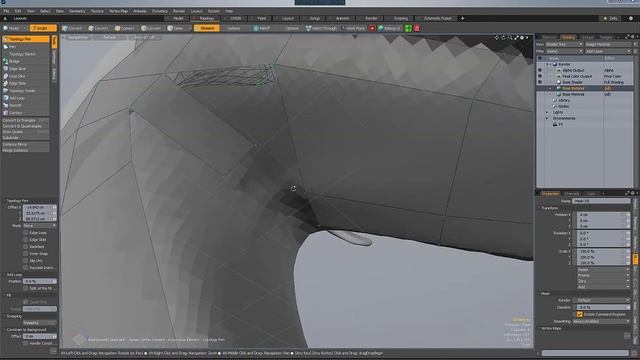Expand the Lights tree item

(x=547, y=112)
